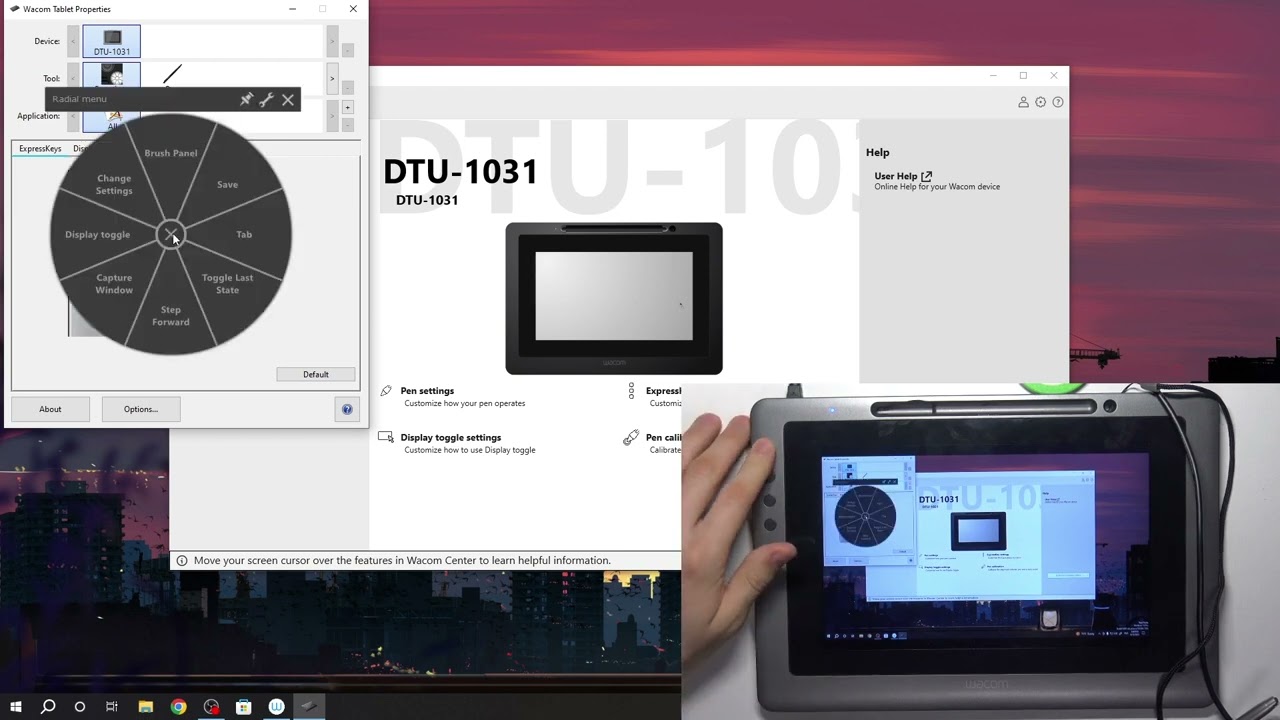Close the Radial menu title bar

[x=288, y=99]
